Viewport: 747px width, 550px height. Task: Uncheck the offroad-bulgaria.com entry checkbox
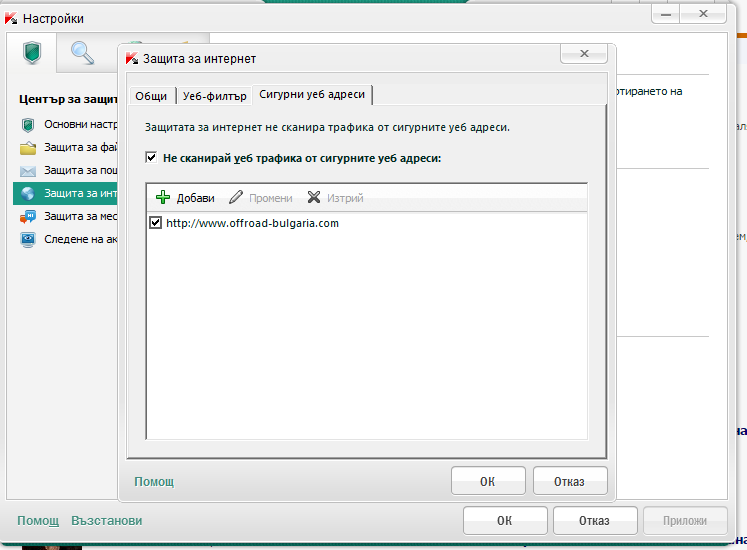click(x=155, y=223)
